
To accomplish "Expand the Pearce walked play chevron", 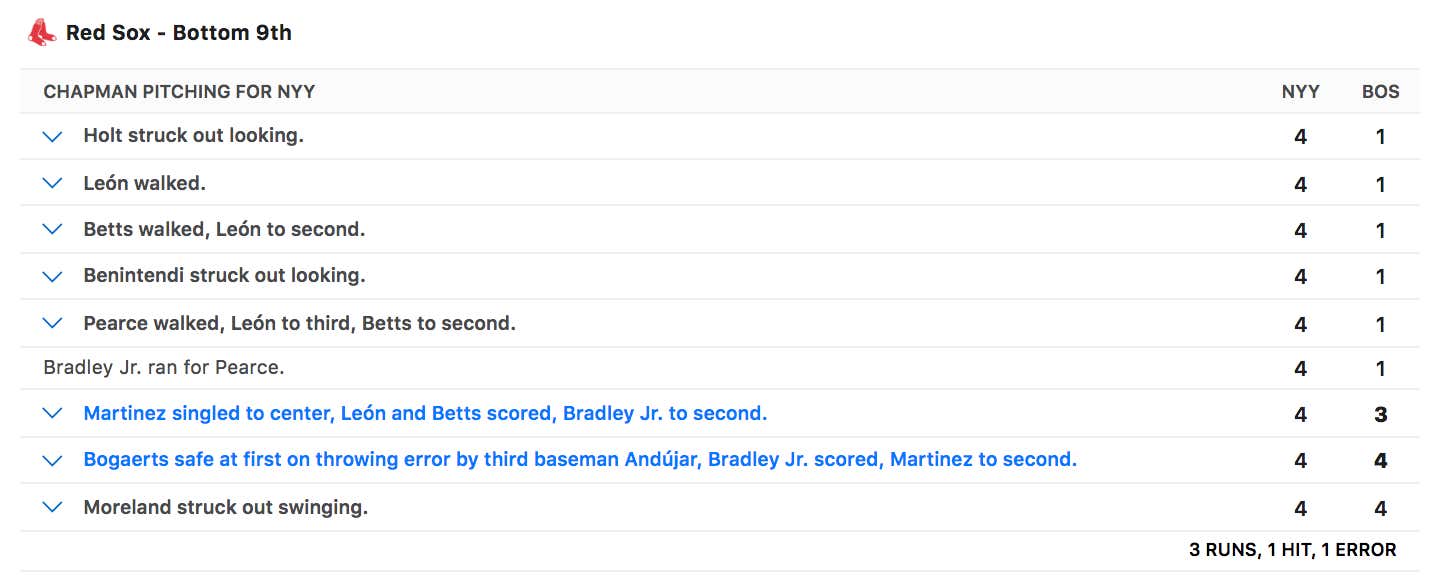I will click(x=53, y=324).
